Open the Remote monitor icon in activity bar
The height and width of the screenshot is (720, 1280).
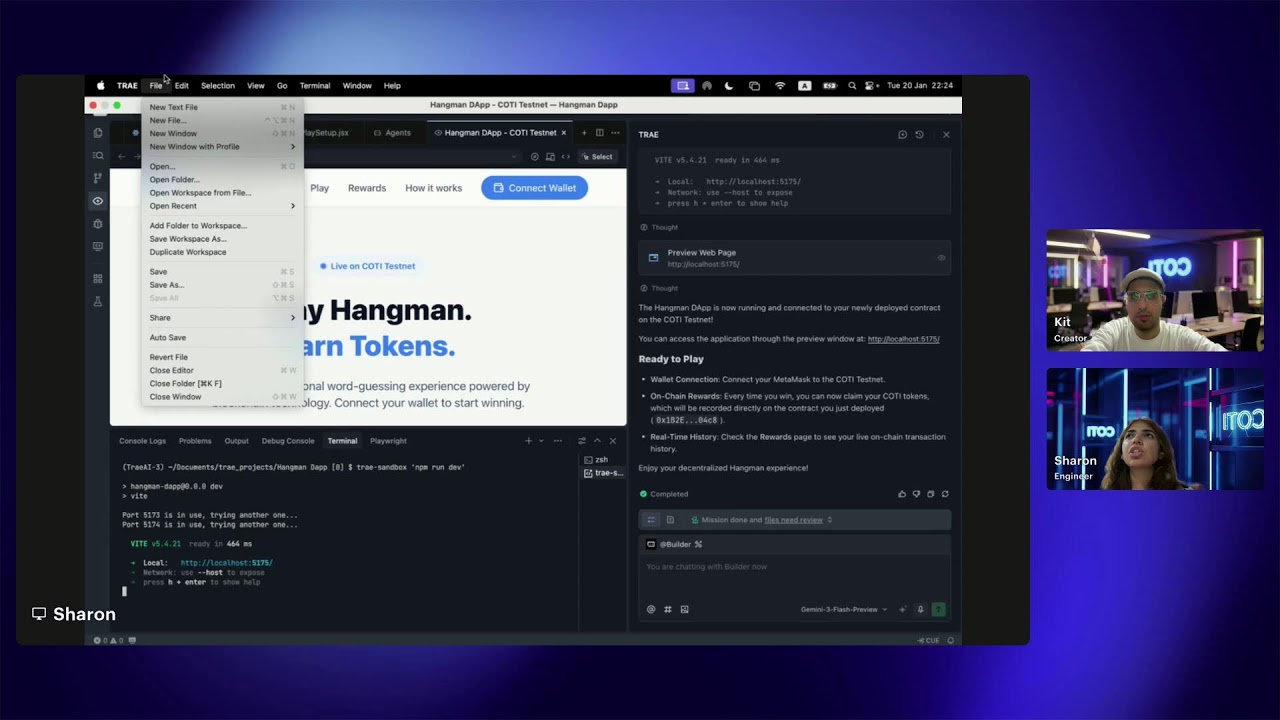coord(98,246)
